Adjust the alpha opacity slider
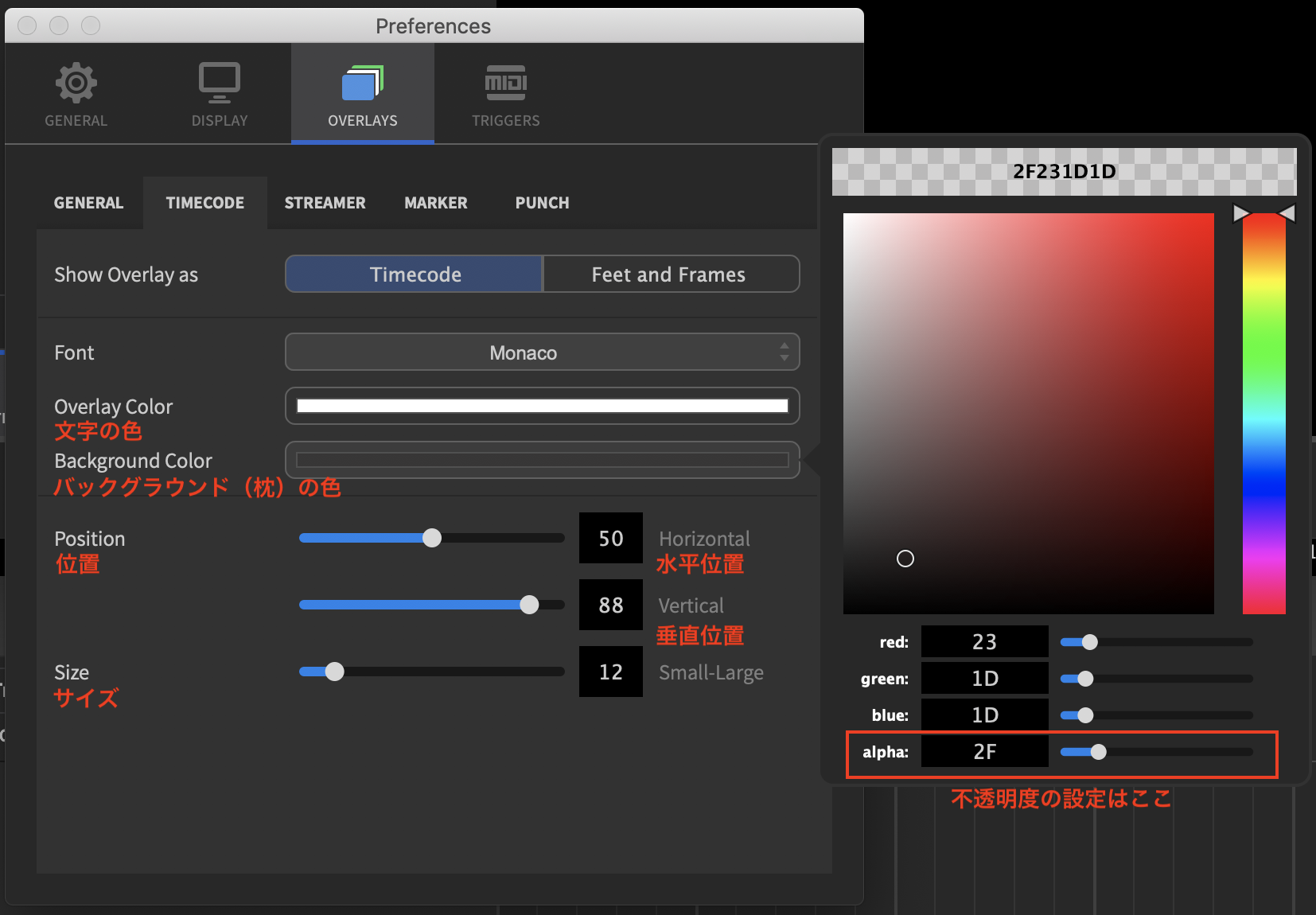The image size is (1316, 915). point(1157,752)
